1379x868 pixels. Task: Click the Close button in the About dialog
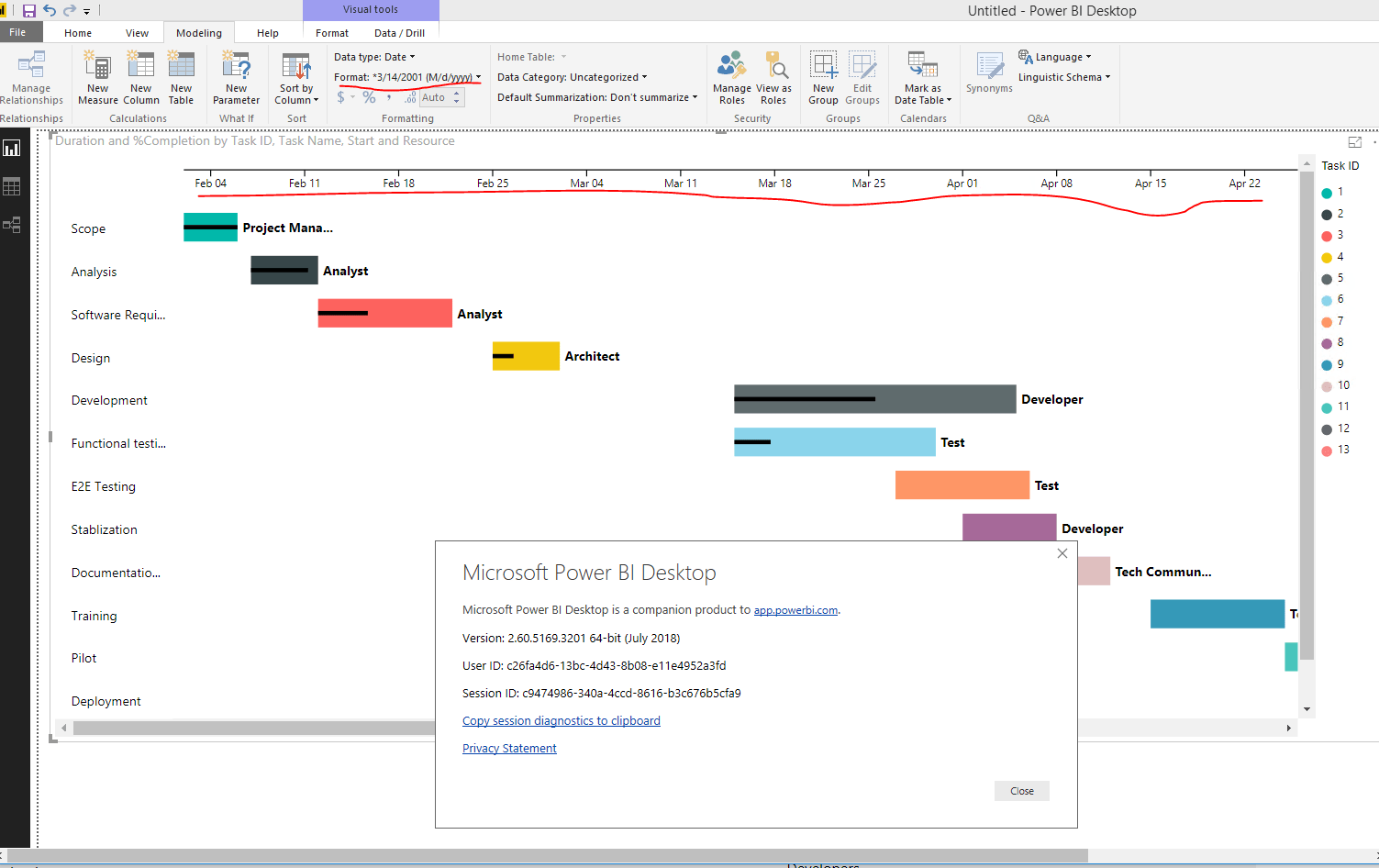click(1022, 791)
